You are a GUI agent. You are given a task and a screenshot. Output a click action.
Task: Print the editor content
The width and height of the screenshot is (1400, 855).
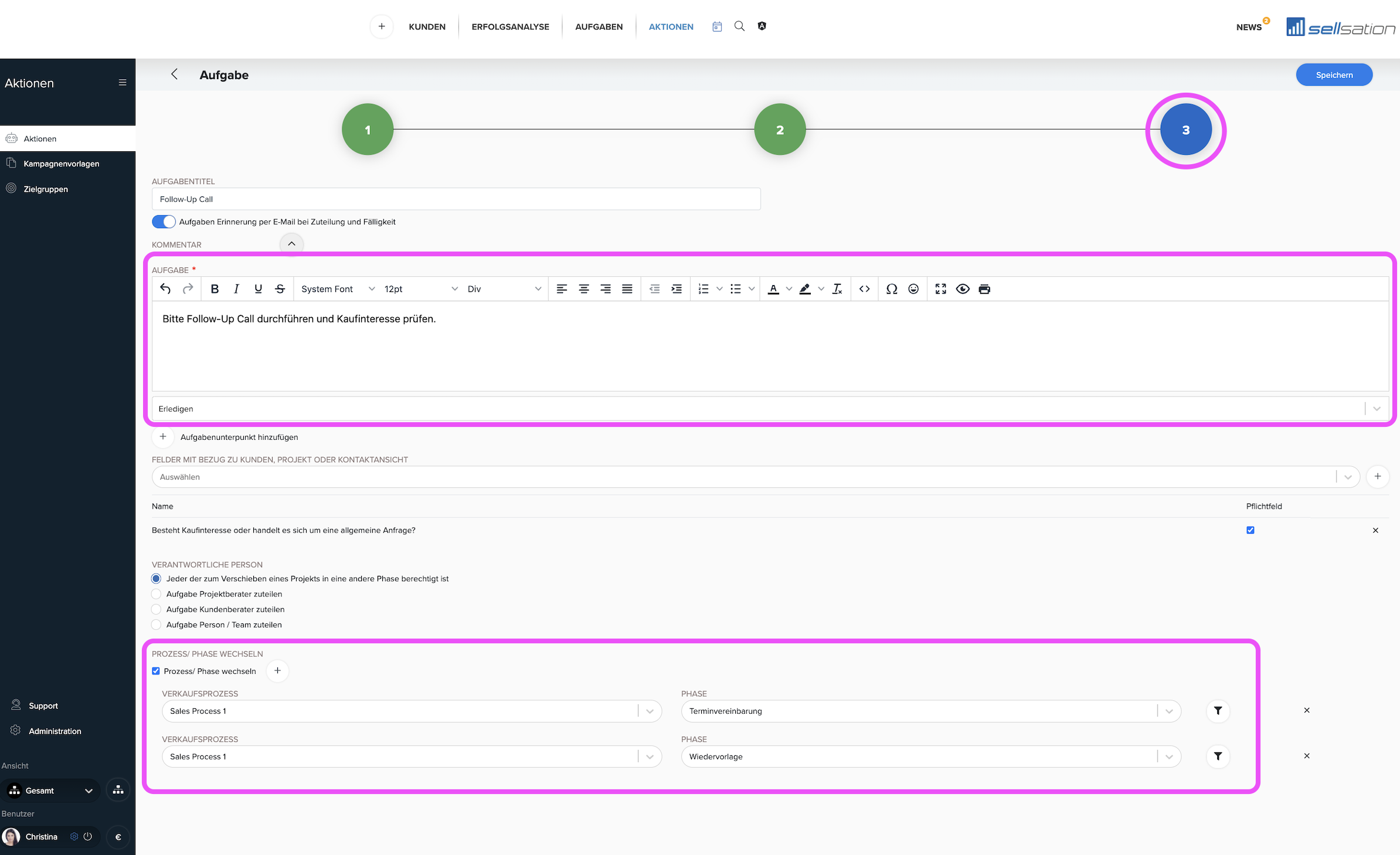pyautogui.click(x=984, y=289)
